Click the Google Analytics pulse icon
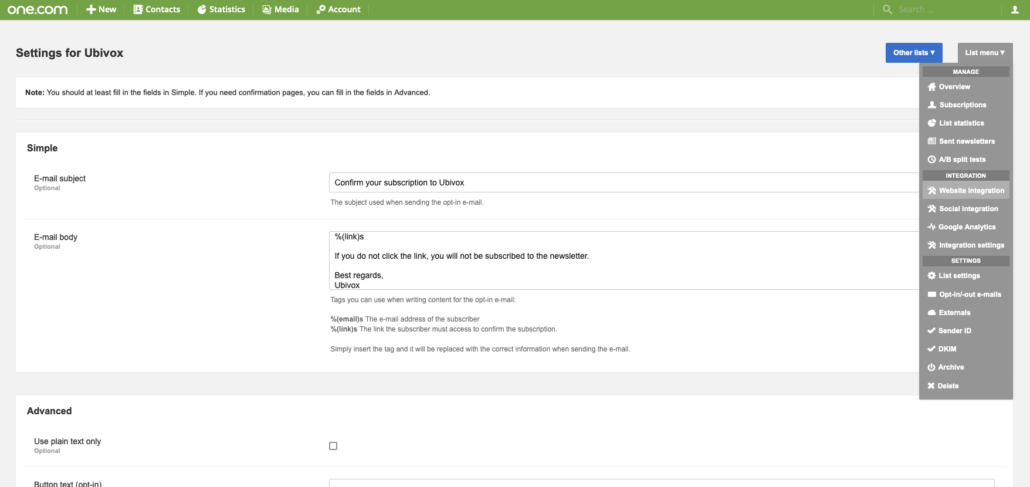This screenshot has width=1030, height=487. pos(931,227)
